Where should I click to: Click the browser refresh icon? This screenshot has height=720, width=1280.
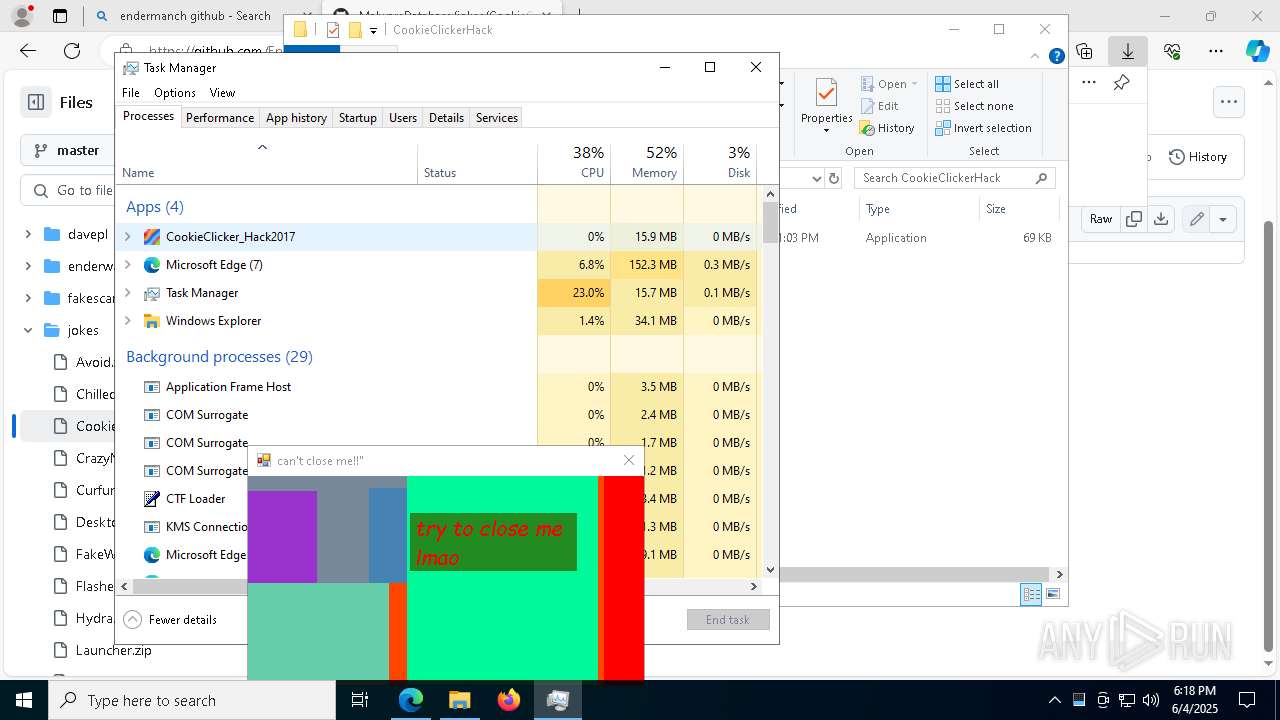coord(72,51)
